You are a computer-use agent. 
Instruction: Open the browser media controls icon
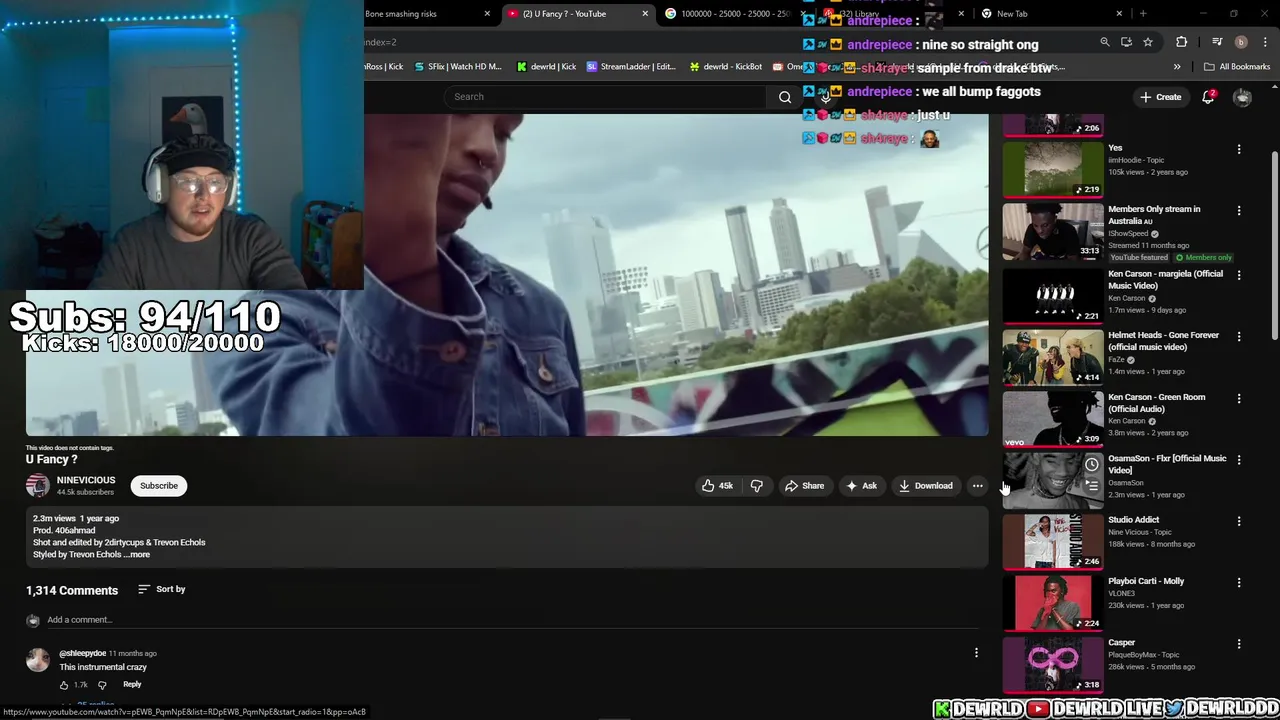coord(1217,42)
